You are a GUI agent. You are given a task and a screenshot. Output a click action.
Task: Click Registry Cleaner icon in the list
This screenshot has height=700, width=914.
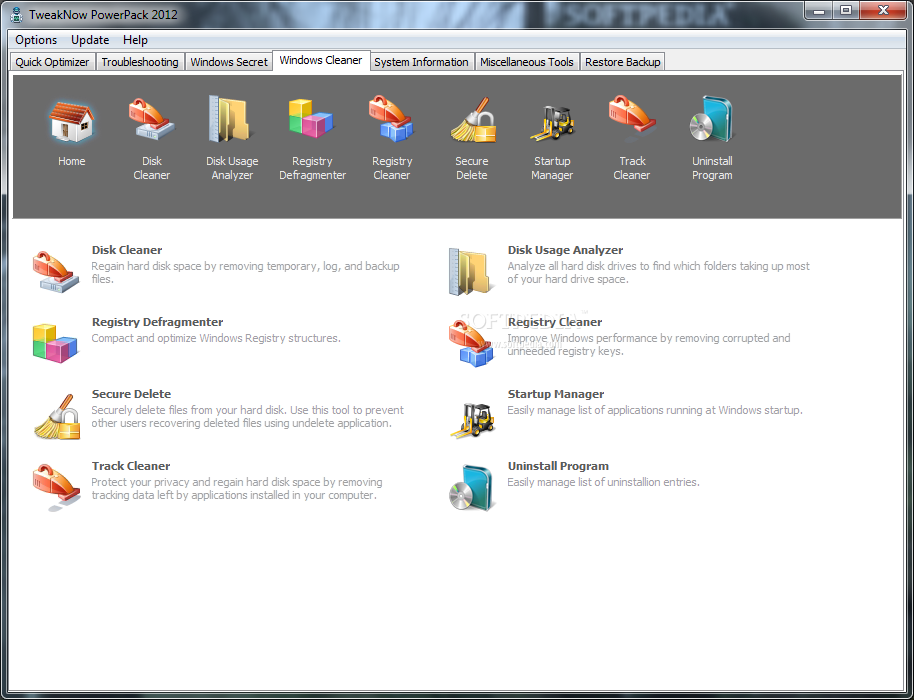[x=471, y=343]
